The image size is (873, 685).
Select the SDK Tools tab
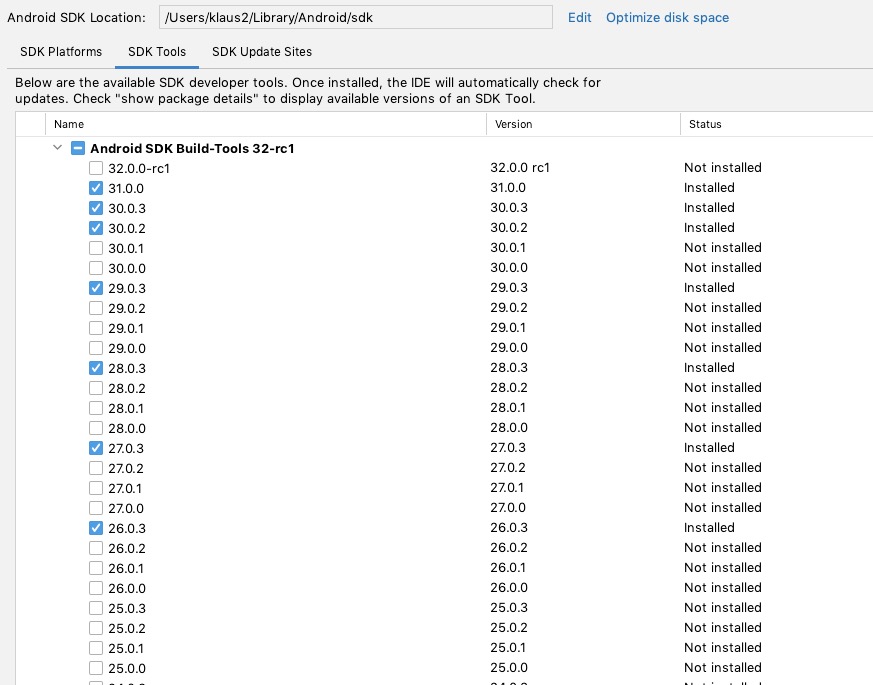[x=157, y=52]
